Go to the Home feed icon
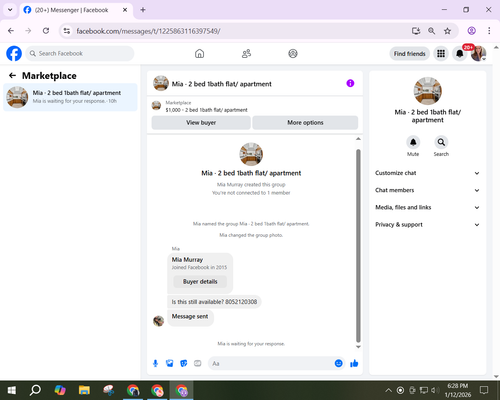500x400 pixels. (199, 53)
